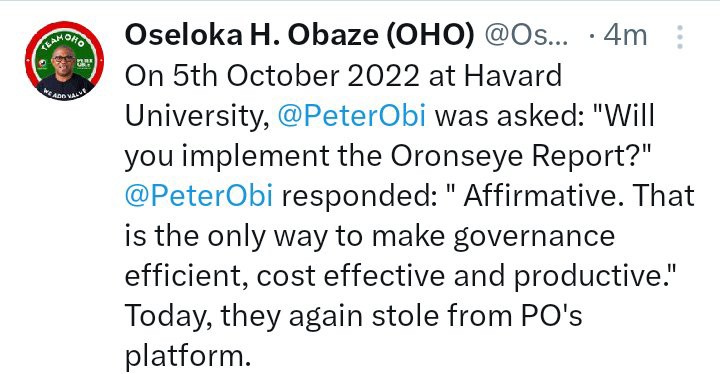Screen dimensions: 720x374
Task: Click the (OHO) part of the name
Action: click(x=429, y=35)
